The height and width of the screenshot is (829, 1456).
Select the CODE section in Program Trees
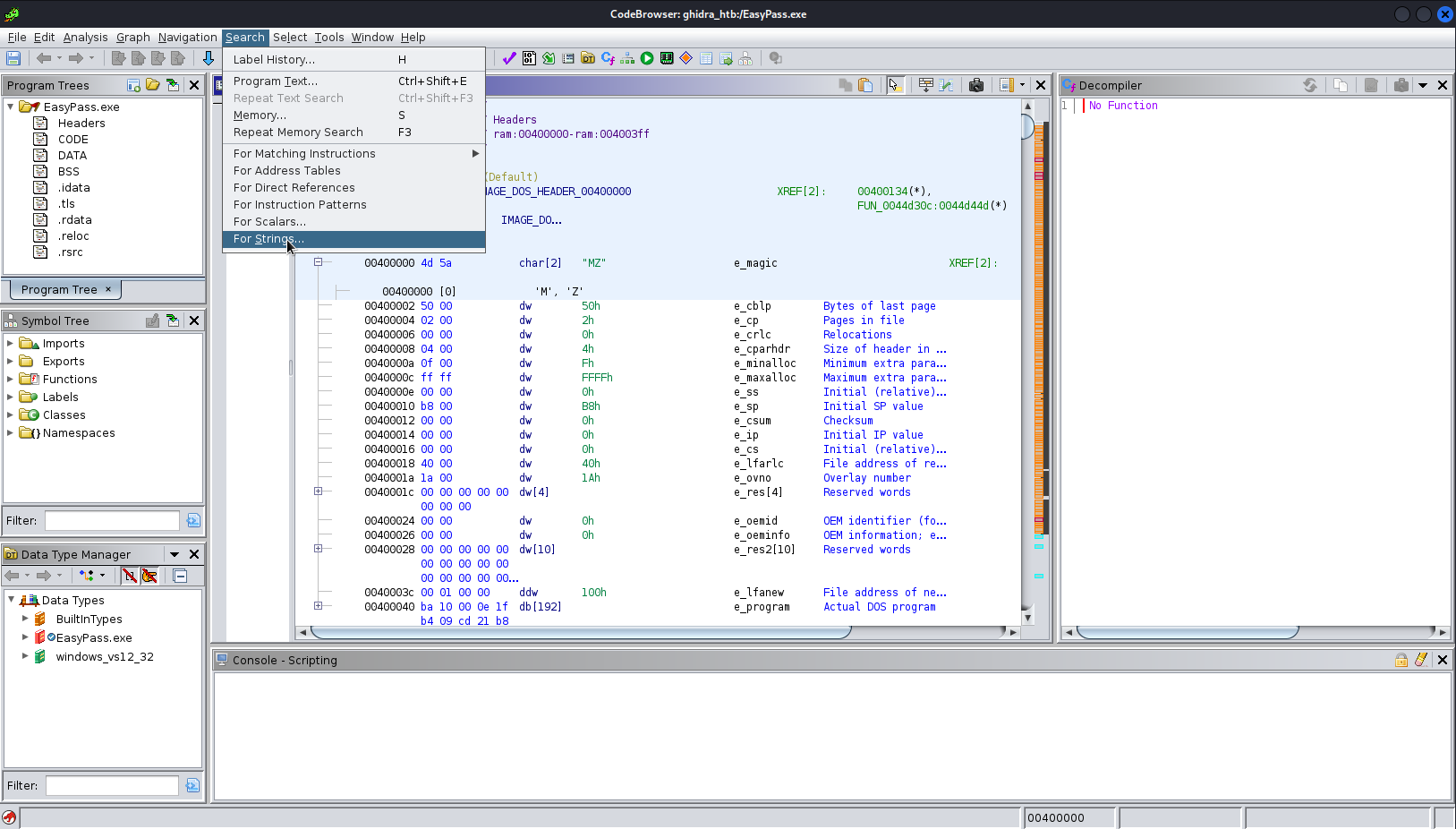(73, 139)
